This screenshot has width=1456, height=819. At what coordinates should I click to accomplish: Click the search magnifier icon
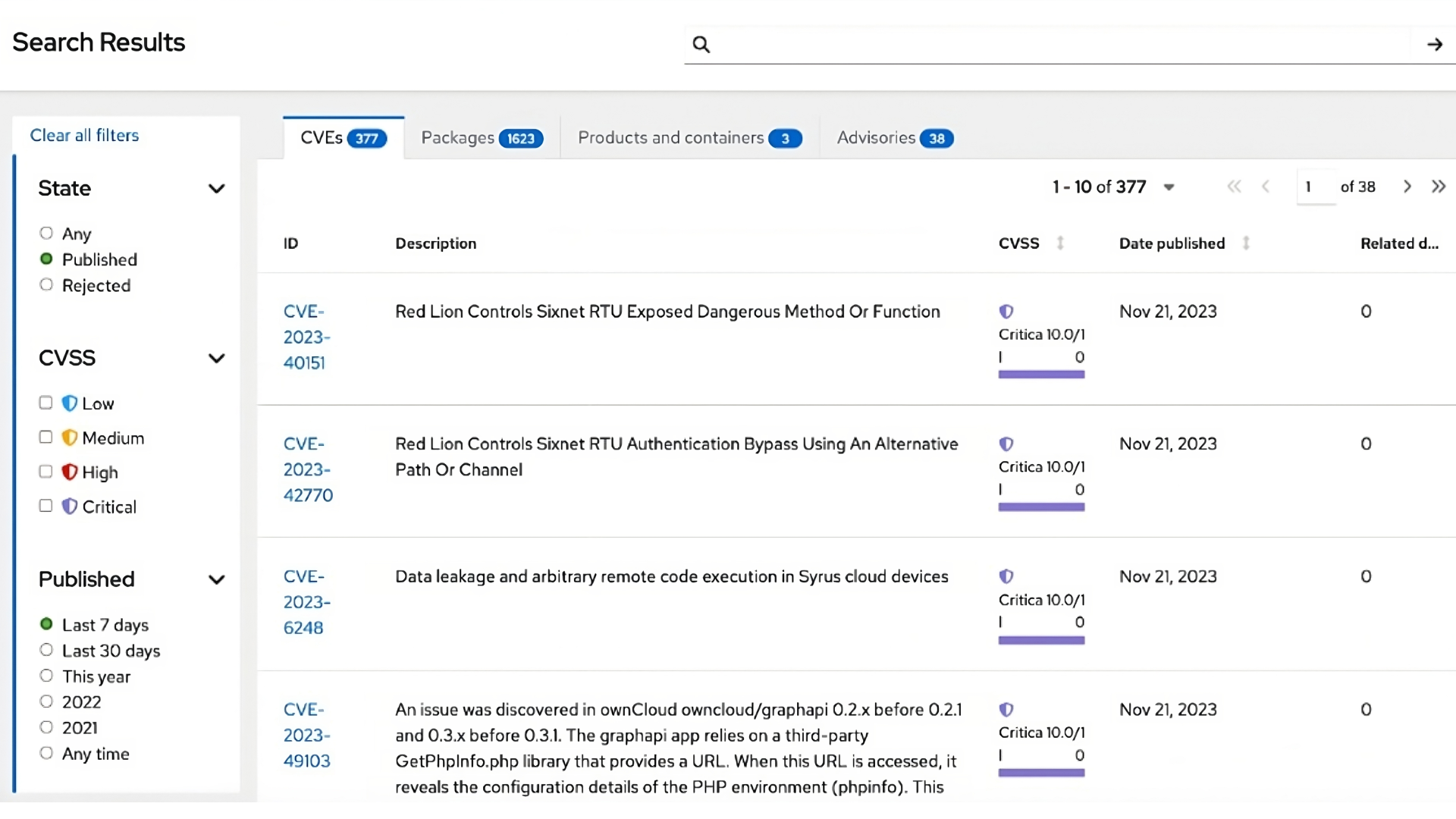(701, 45)
